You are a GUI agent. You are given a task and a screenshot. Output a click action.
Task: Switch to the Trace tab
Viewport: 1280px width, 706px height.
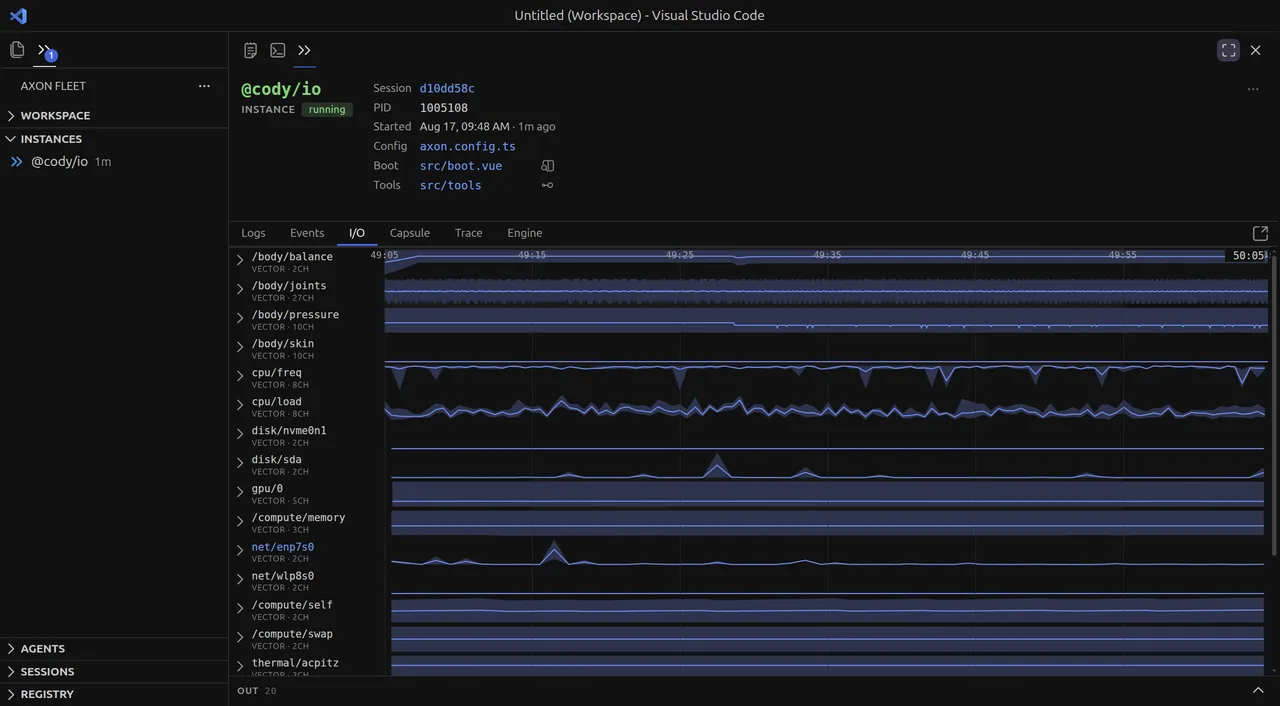tap(468, 233)
